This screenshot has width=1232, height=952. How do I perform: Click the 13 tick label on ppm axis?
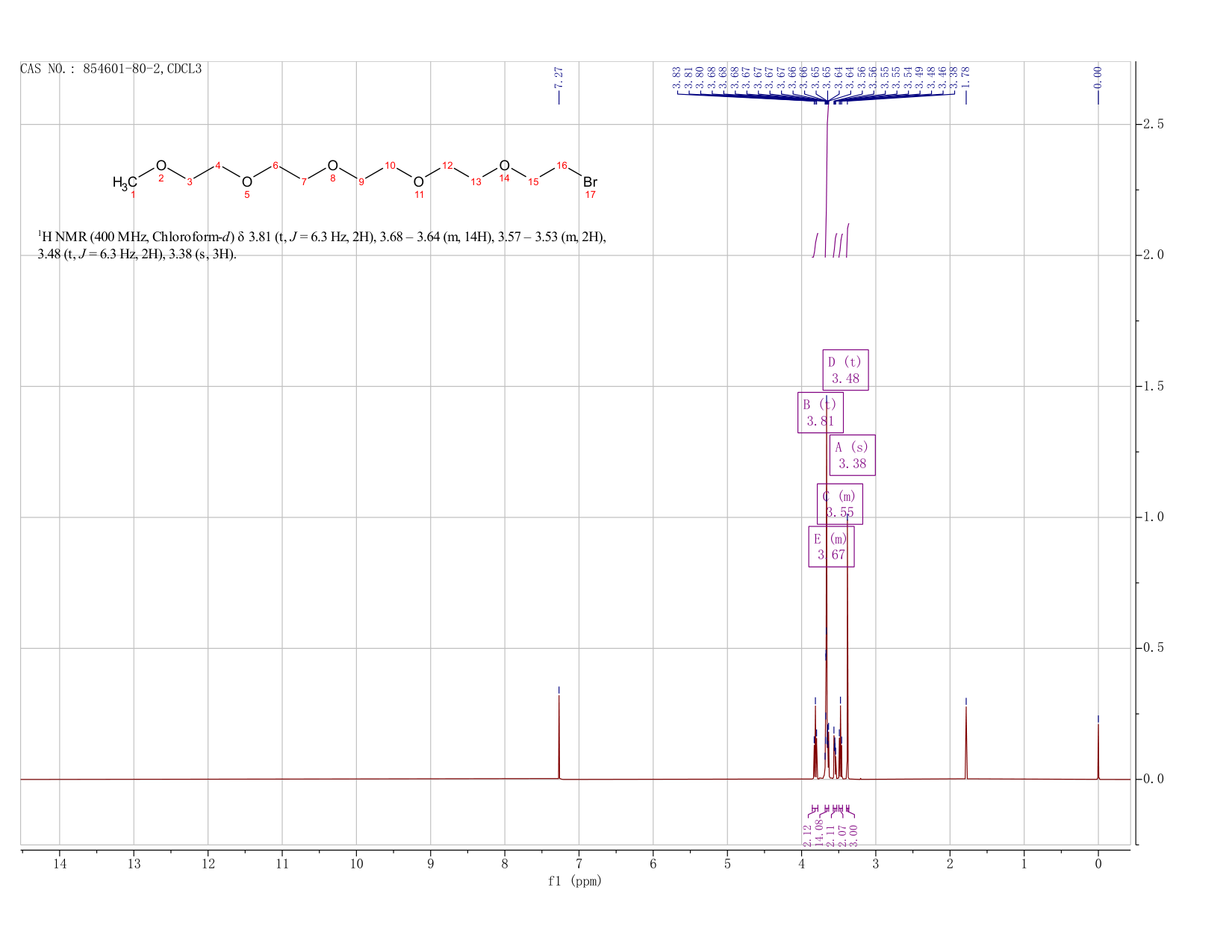[134, 863]
